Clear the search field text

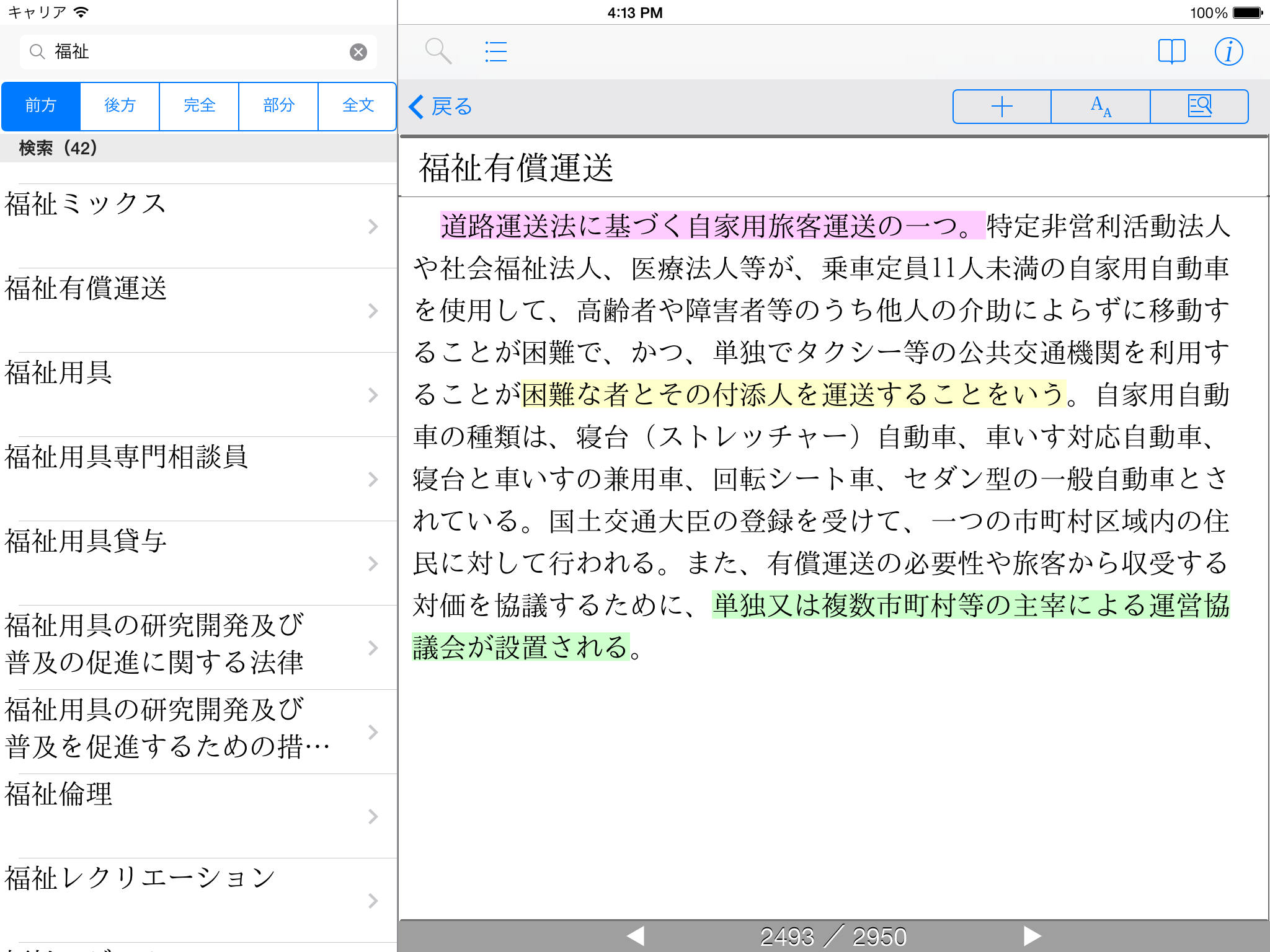click(x=358, y=52)
